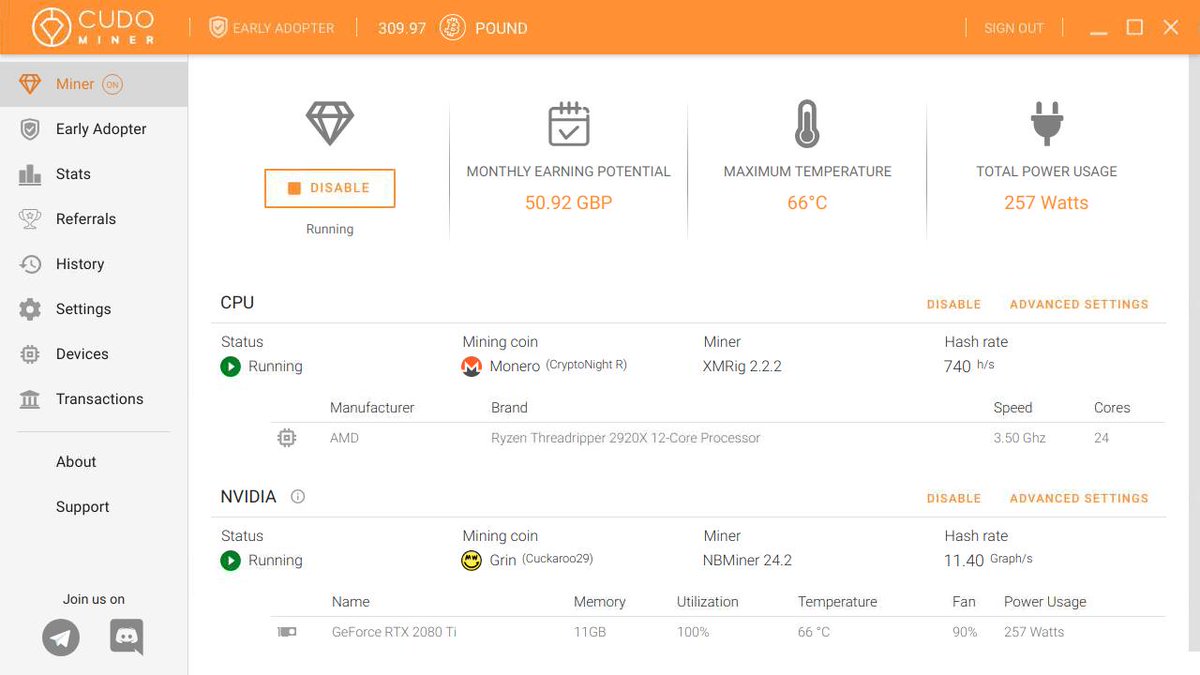The image size is (1200, 675).
Task: Click the History clock icon
Action: 30,264
